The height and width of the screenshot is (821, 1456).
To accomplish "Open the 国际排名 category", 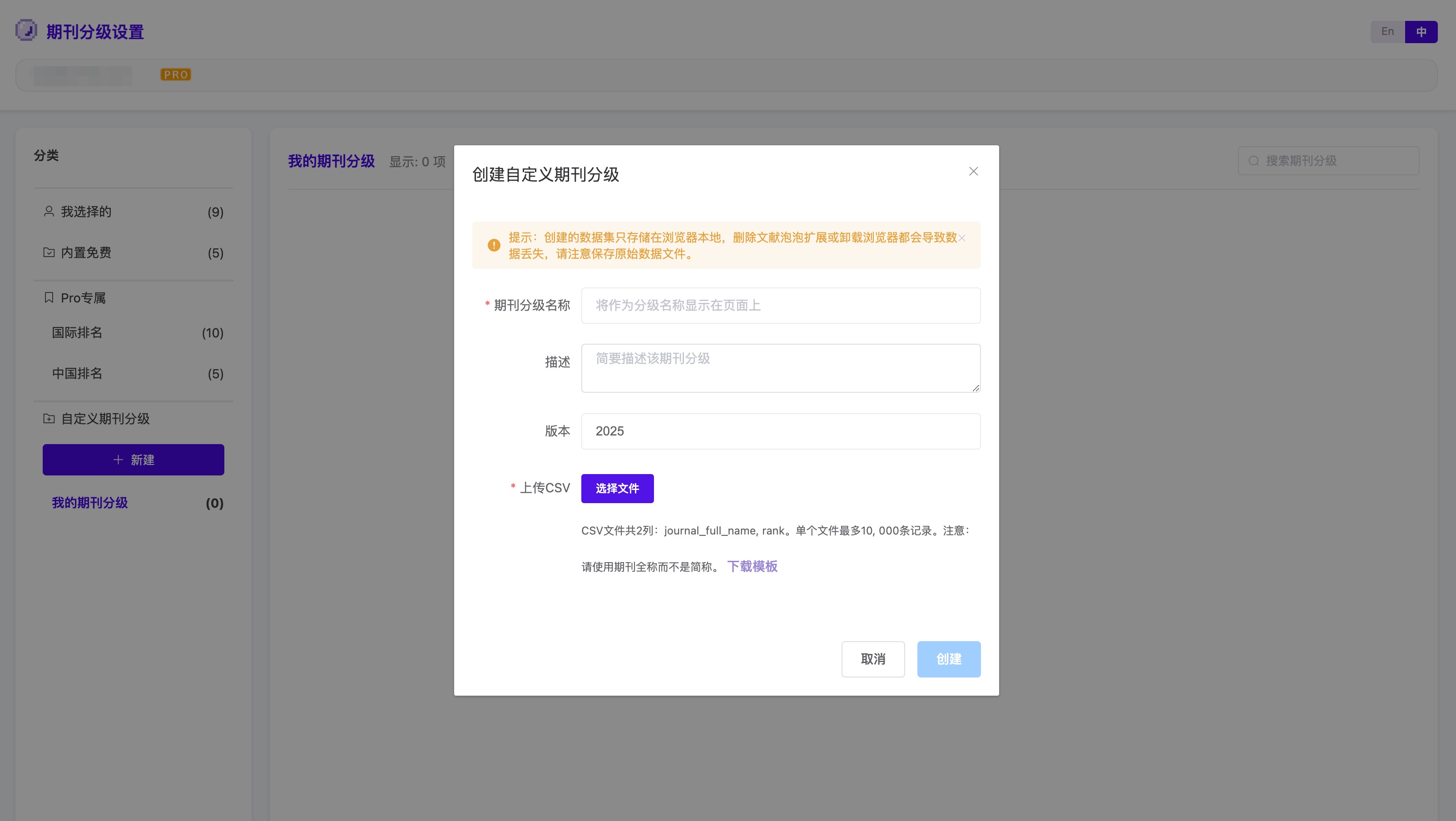I will click(77, 332).
